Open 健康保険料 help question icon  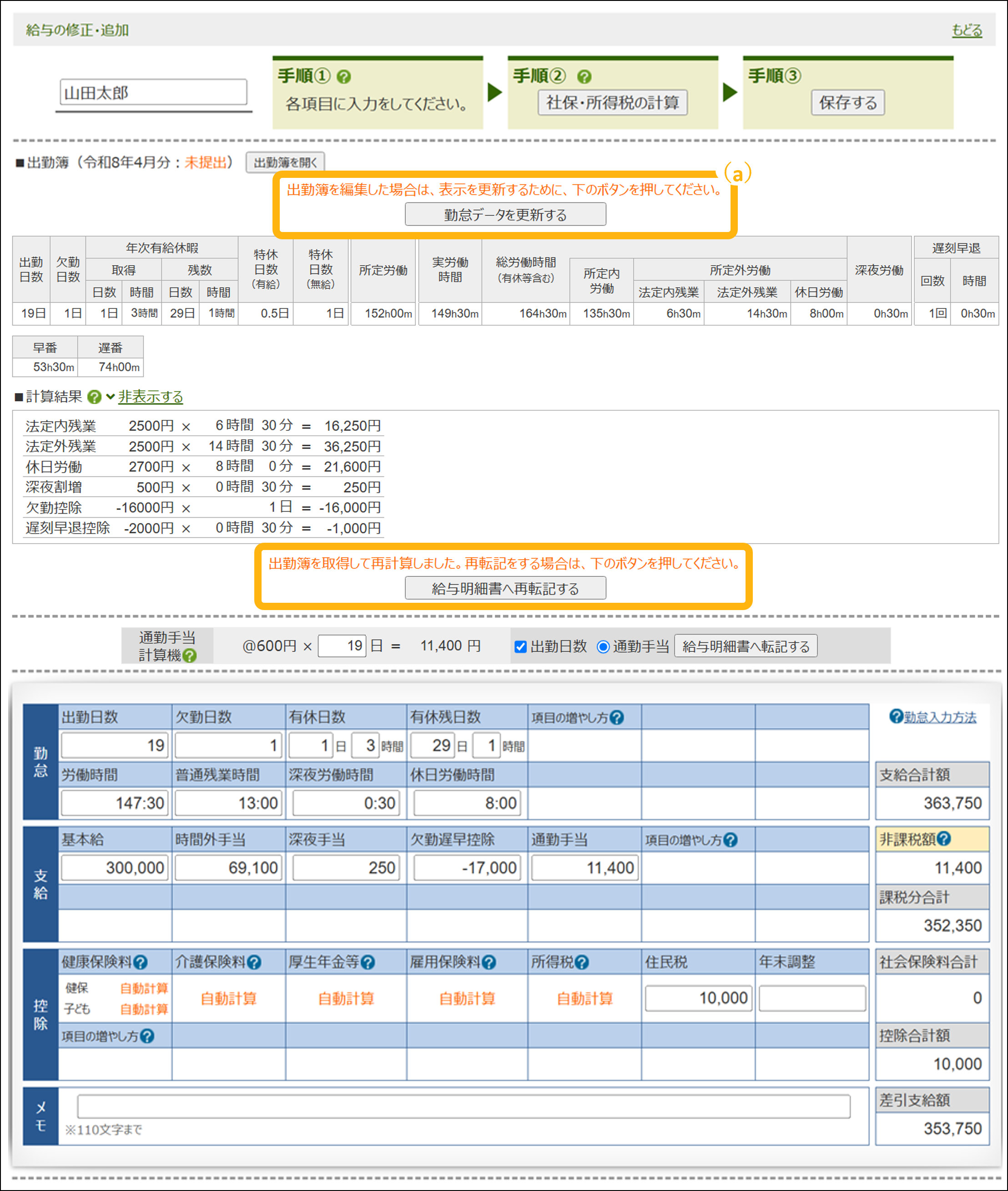coord(141,963)
